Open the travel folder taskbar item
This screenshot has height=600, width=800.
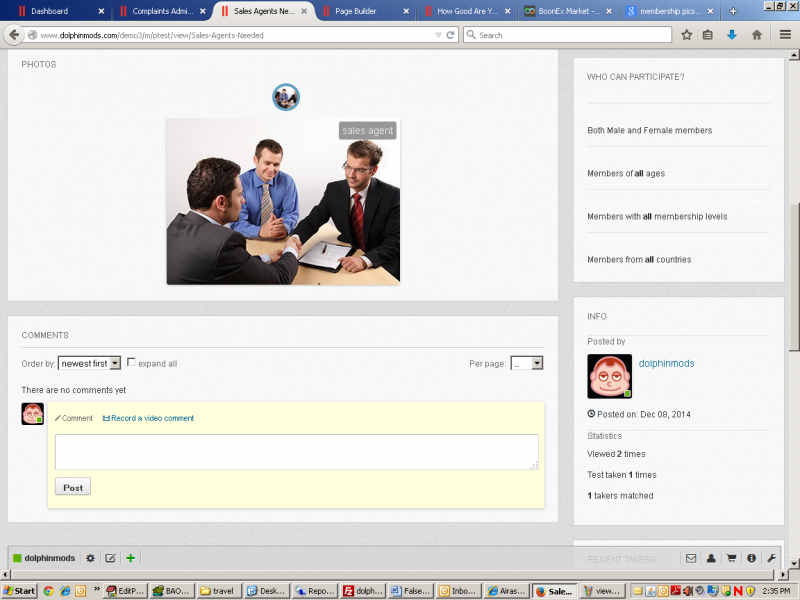tap(218, 591)
